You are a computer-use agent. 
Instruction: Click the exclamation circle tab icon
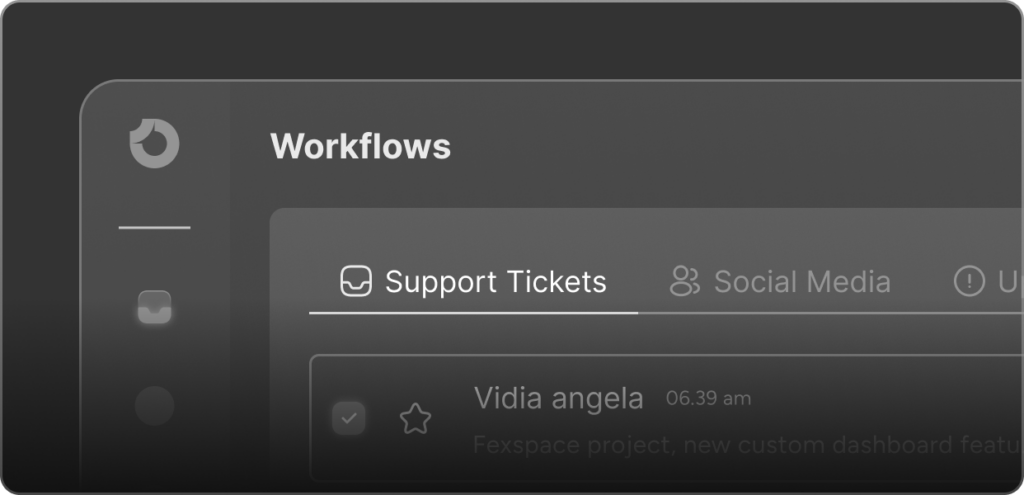click(969, 281)
